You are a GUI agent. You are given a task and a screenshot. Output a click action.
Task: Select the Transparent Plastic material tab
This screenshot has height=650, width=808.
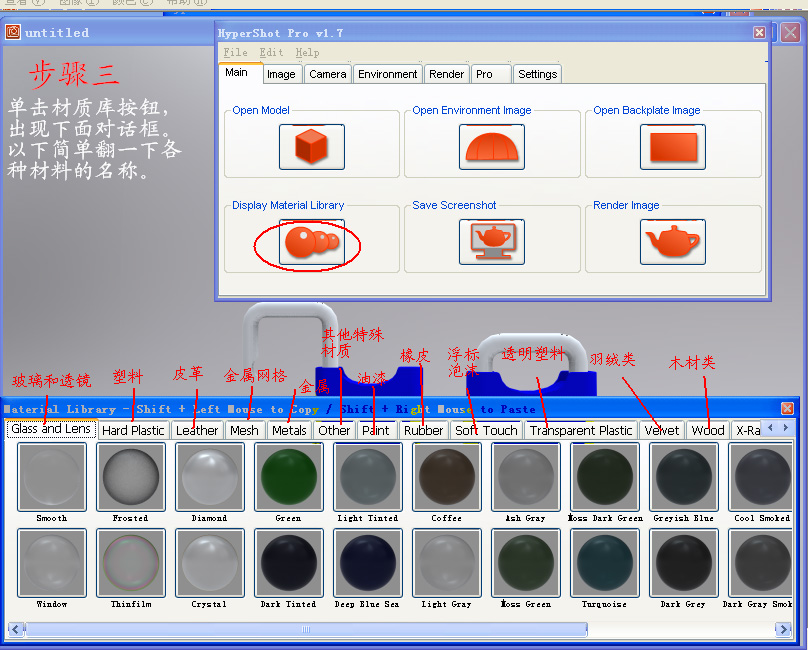[581, 430]
